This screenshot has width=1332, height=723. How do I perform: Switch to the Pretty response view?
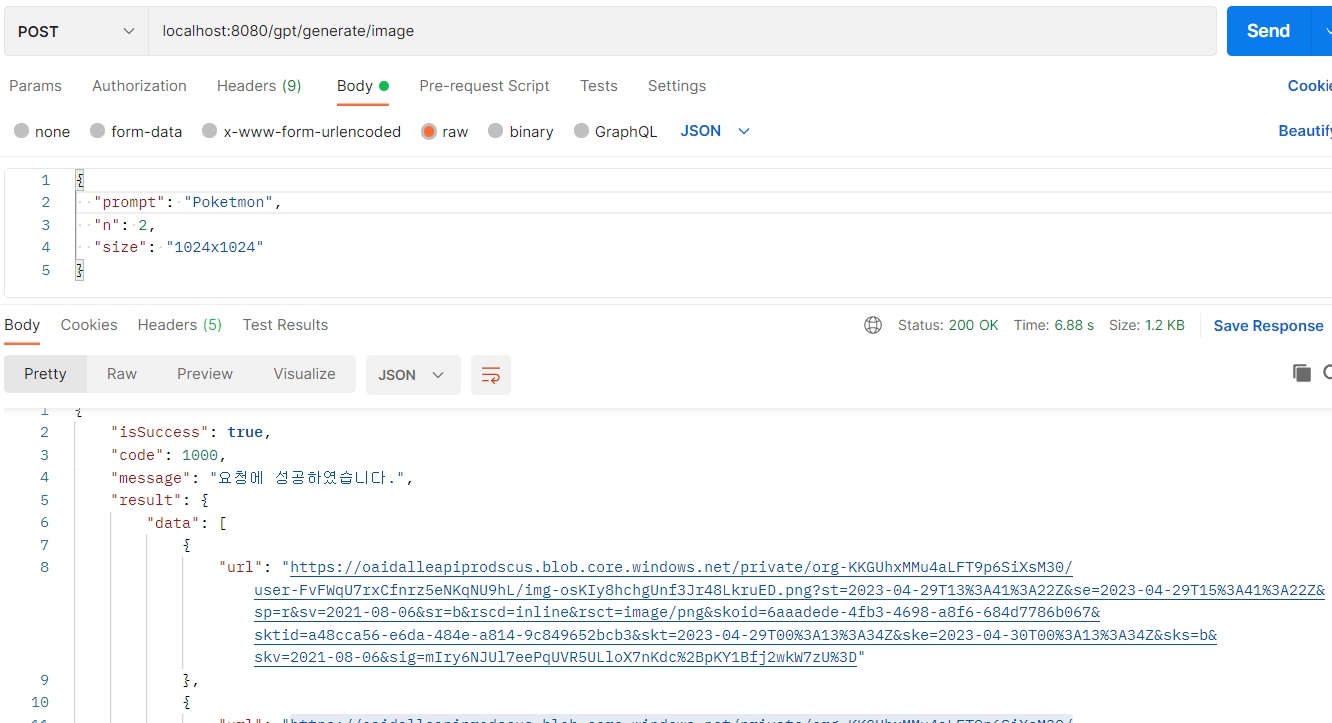click(45, 374)
